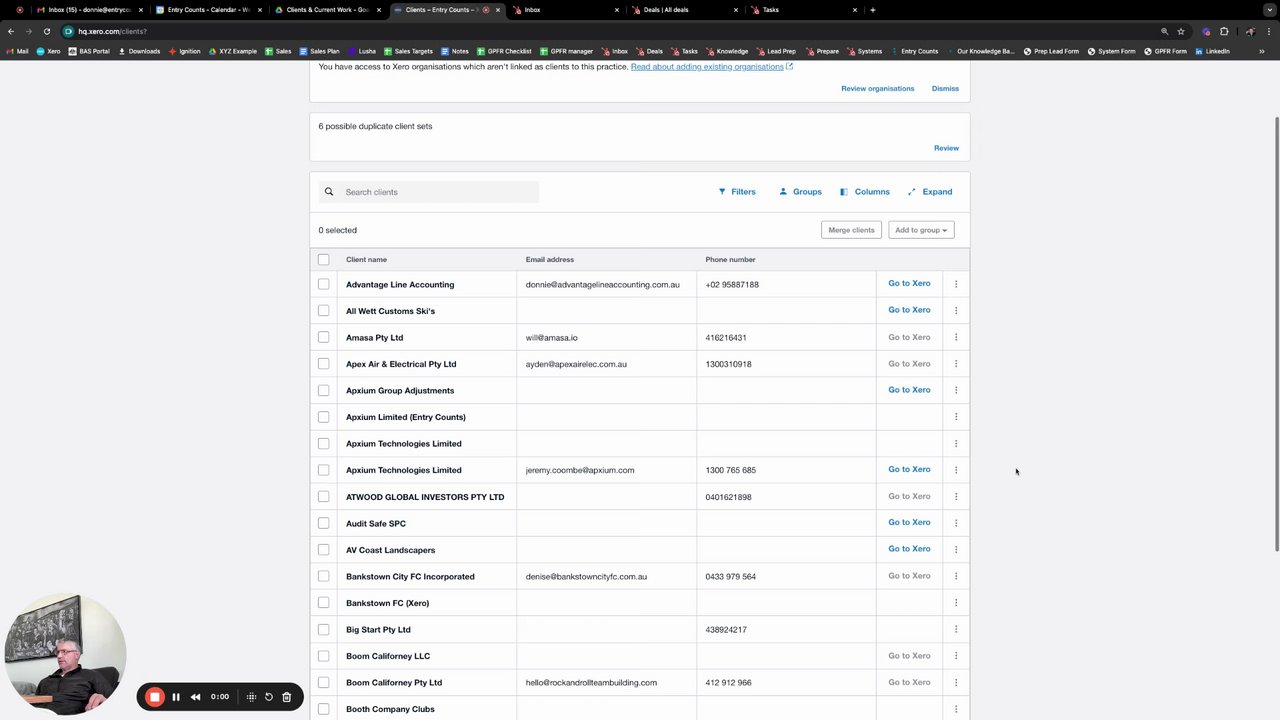
Task: Open options menu for ATWOOD GLOBAL INVESTORS
Action: pyautogui.click(x=956, y=497)
